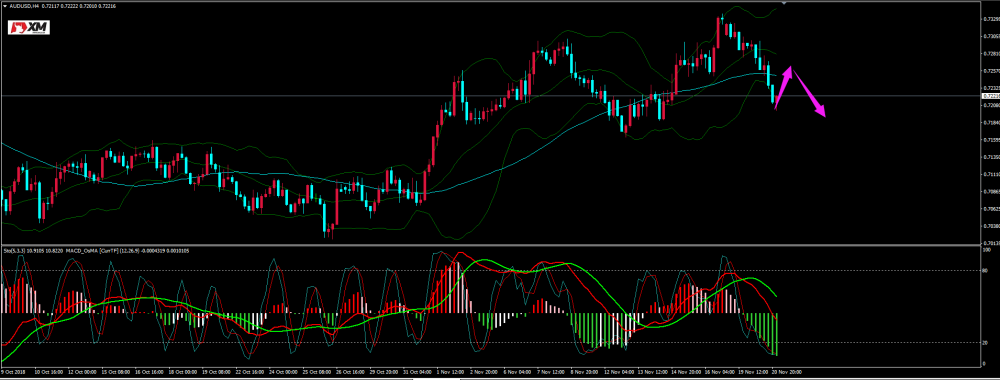The image size is (1000, 380).
Task: Click the 18 Oct 00:00 time label
Action: tap(183, 372)
